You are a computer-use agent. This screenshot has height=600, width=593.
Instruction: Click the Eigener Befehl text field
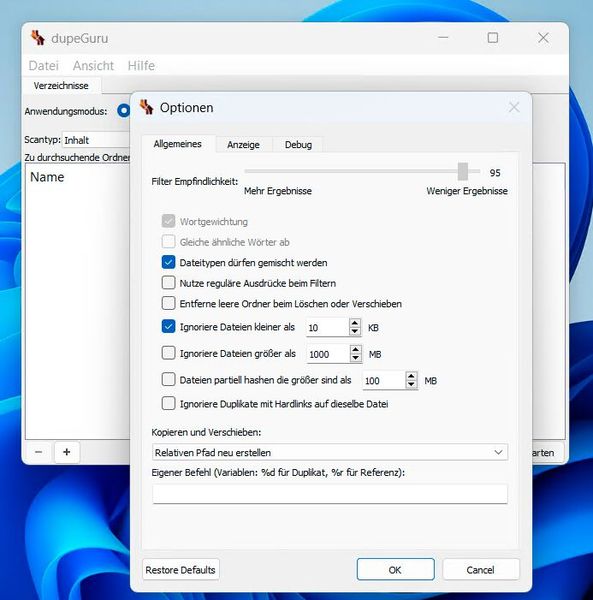tap(330, 494)
